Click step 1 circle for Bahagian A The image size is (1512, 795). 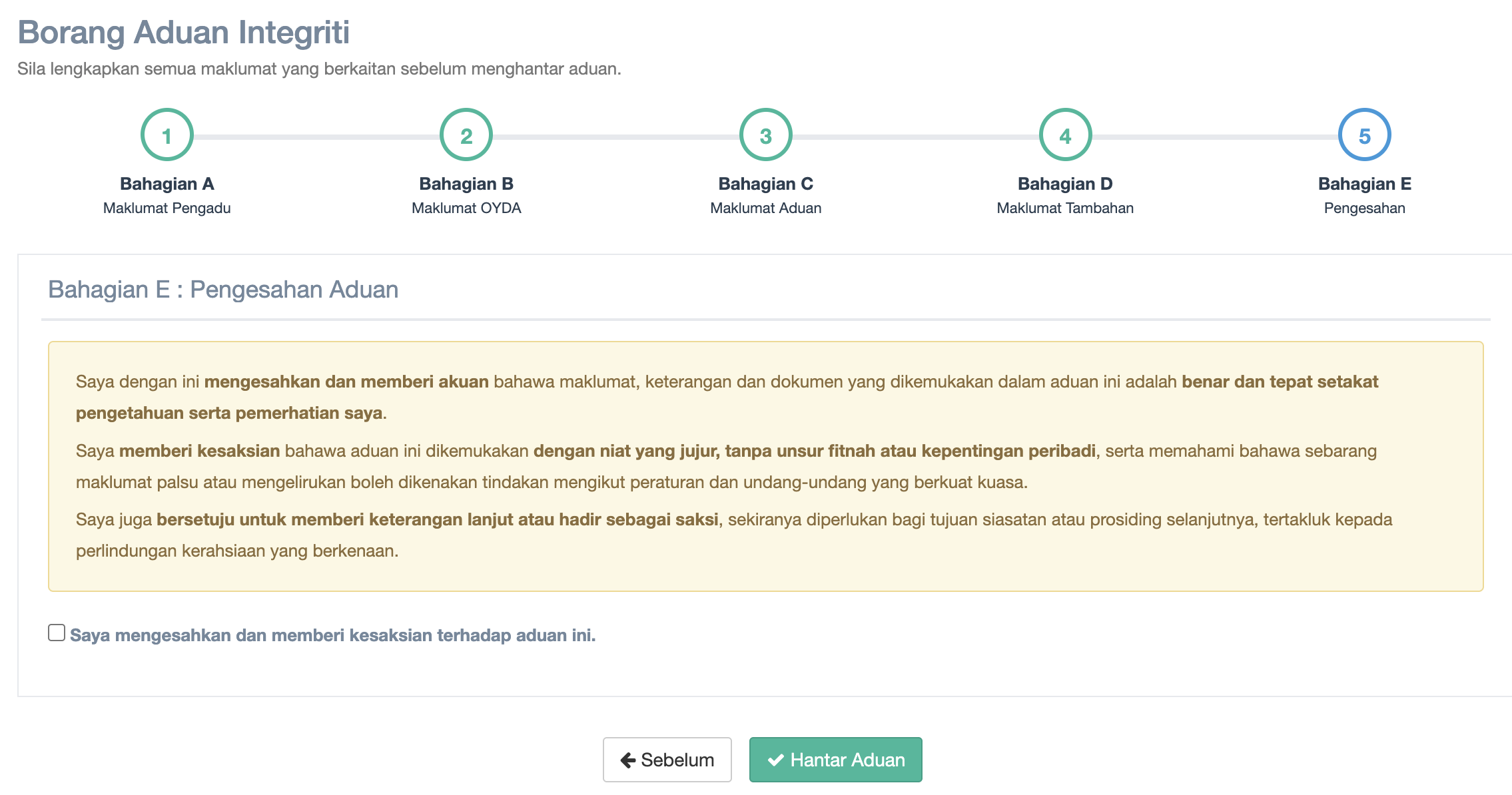tap(167, 135)
